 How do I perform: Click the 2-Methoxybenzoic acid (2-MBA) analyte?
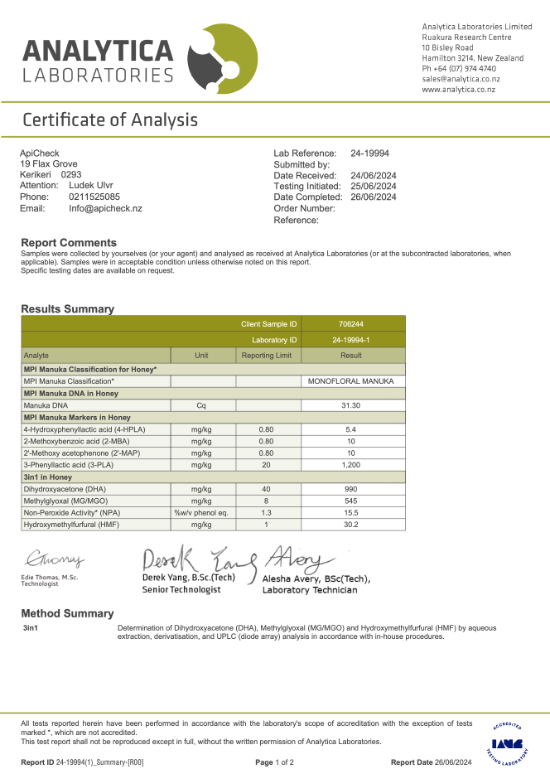(x=77, y=441)
